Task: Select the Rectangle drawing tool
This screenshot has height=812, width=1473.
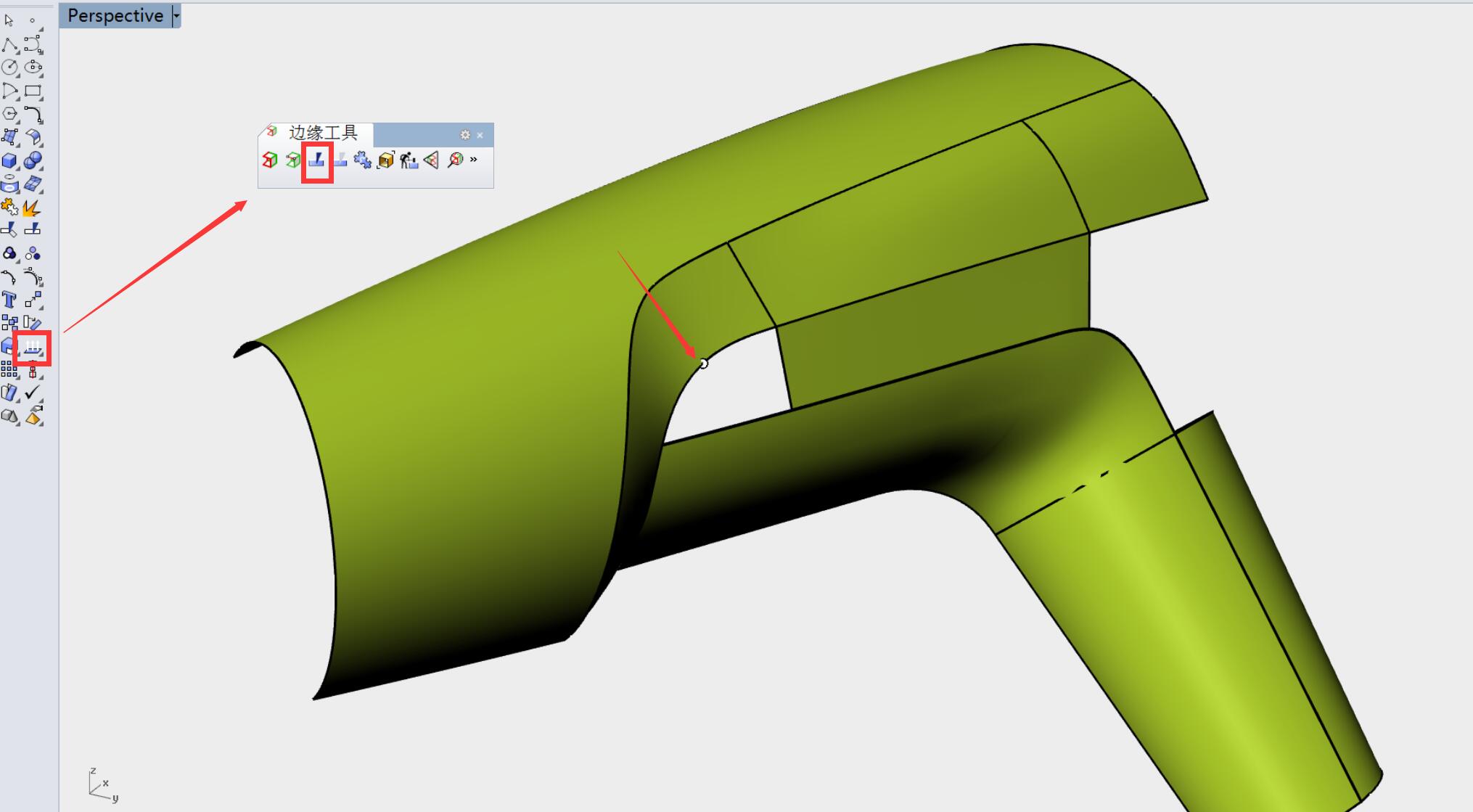Action: 33,91
